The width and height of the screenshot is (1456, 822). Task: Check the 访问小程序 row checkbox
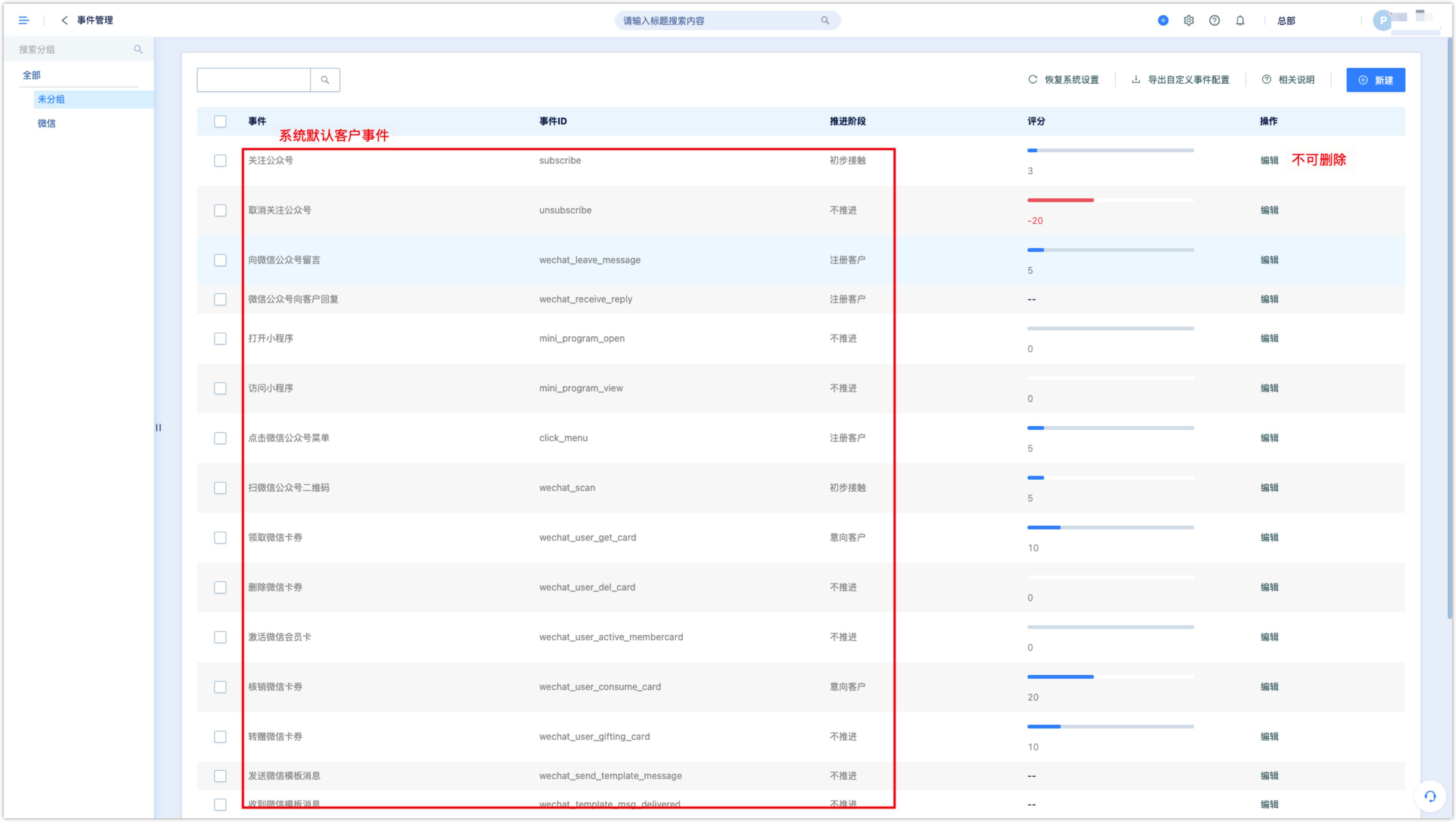220,388
